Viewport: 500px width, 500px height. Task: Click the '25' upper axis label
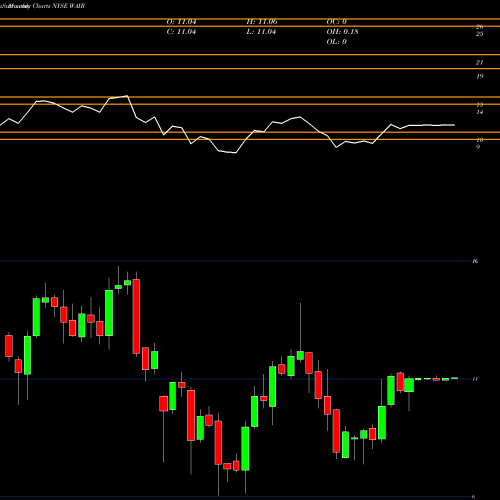point(479,34)
